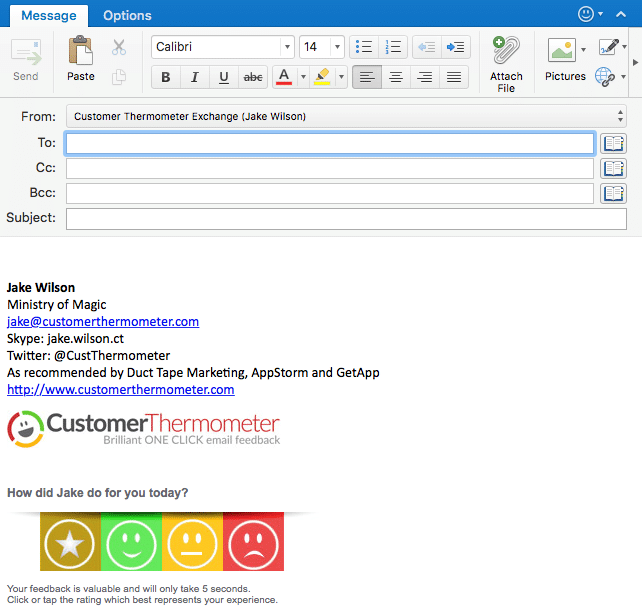Open the From account selector
The image size is (642, 614).
[346, 116]
